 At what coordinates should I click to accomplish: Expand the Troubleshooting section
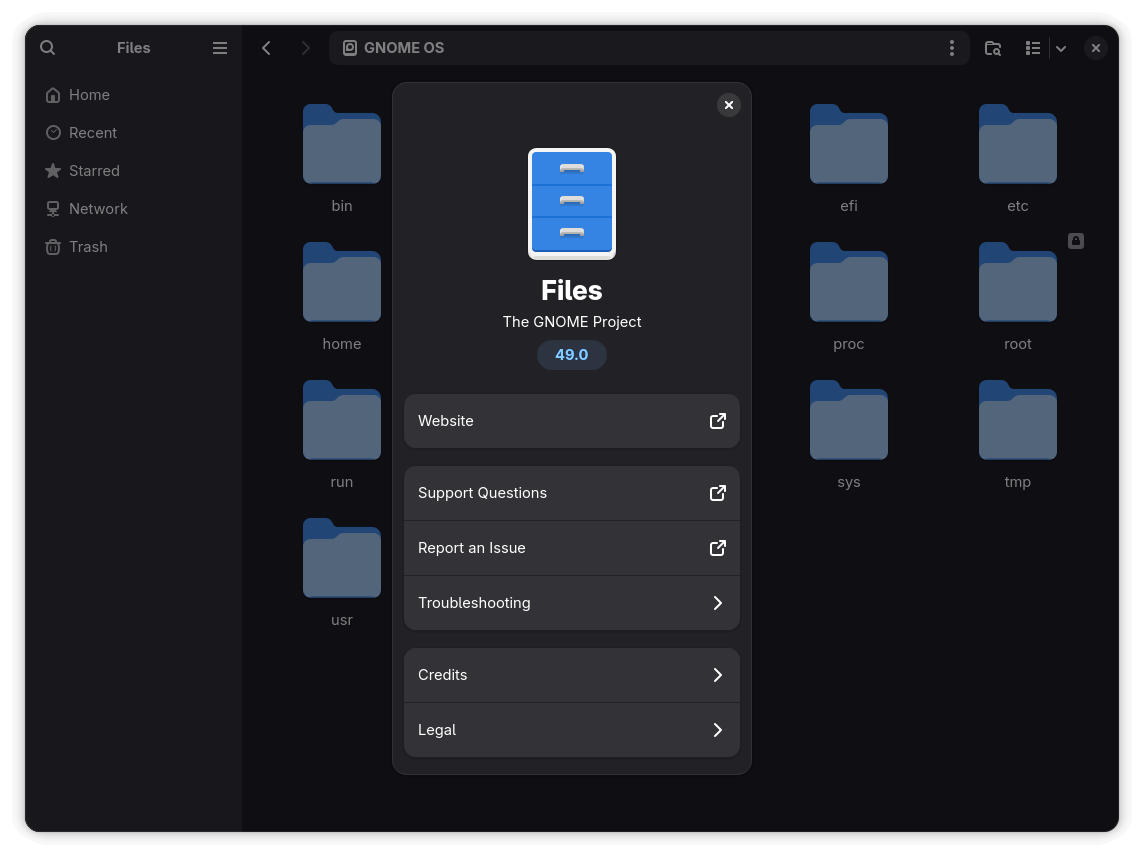click(572, 602)
